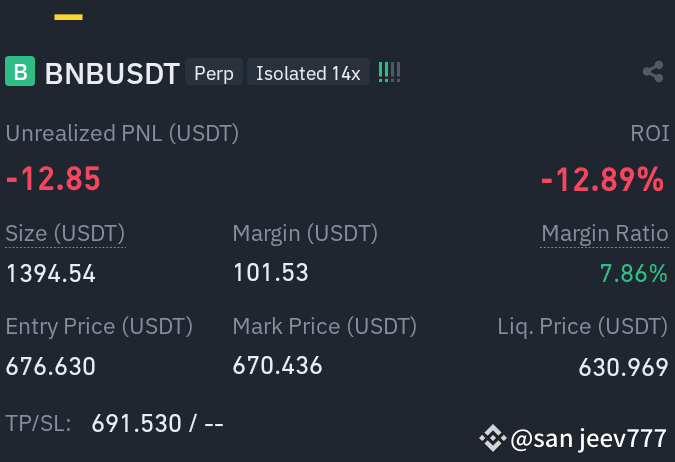
Task: Click the Margin (USDT) label
Action: [x=305, y=234]
